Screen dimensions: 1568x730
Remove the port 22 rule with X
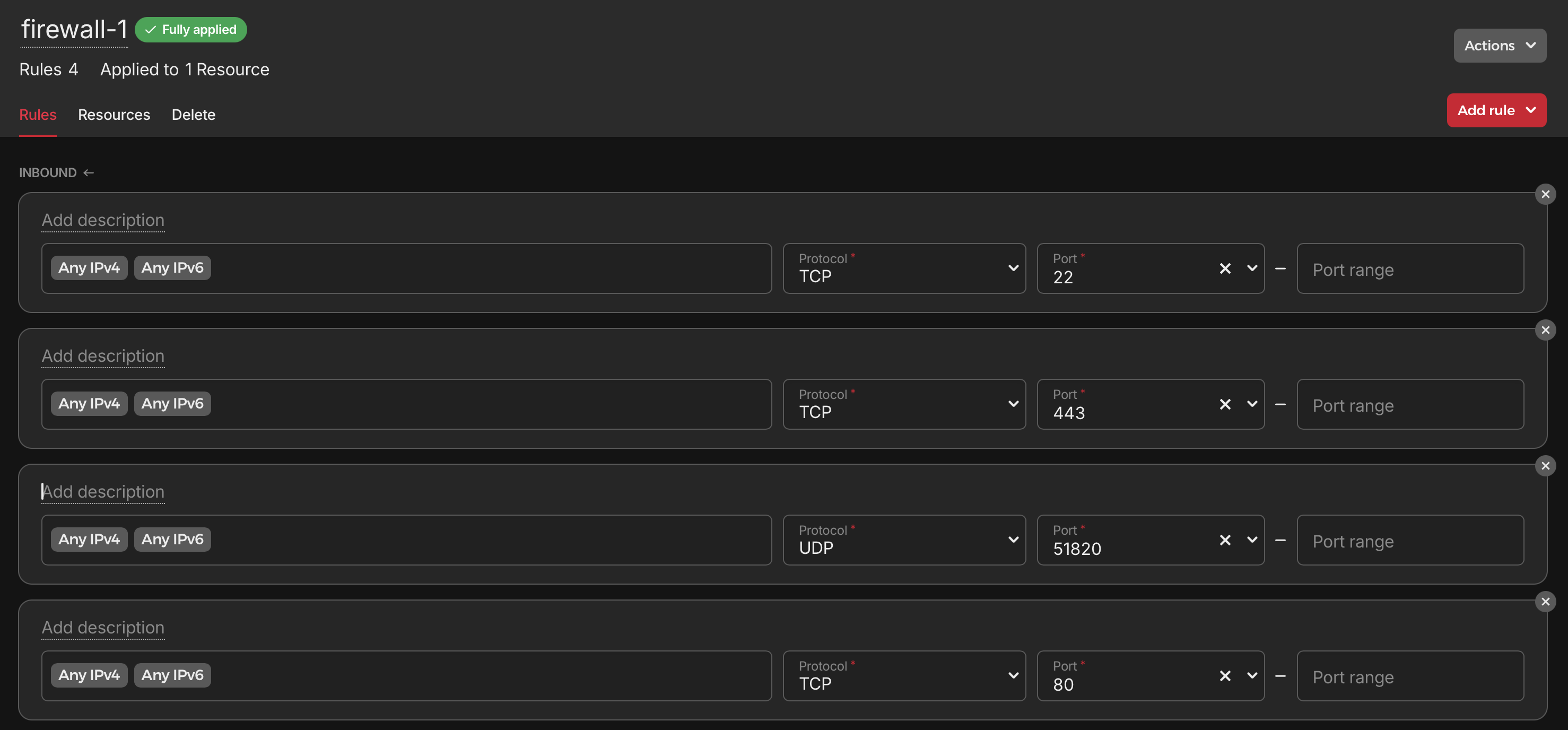coord(1545,195)
